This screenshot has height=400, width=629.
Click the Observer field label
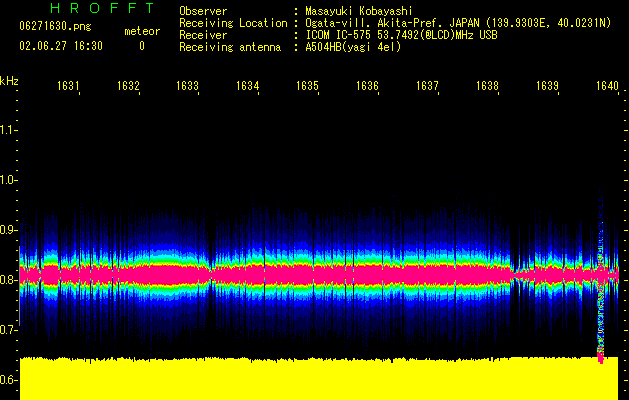[203, 11]
